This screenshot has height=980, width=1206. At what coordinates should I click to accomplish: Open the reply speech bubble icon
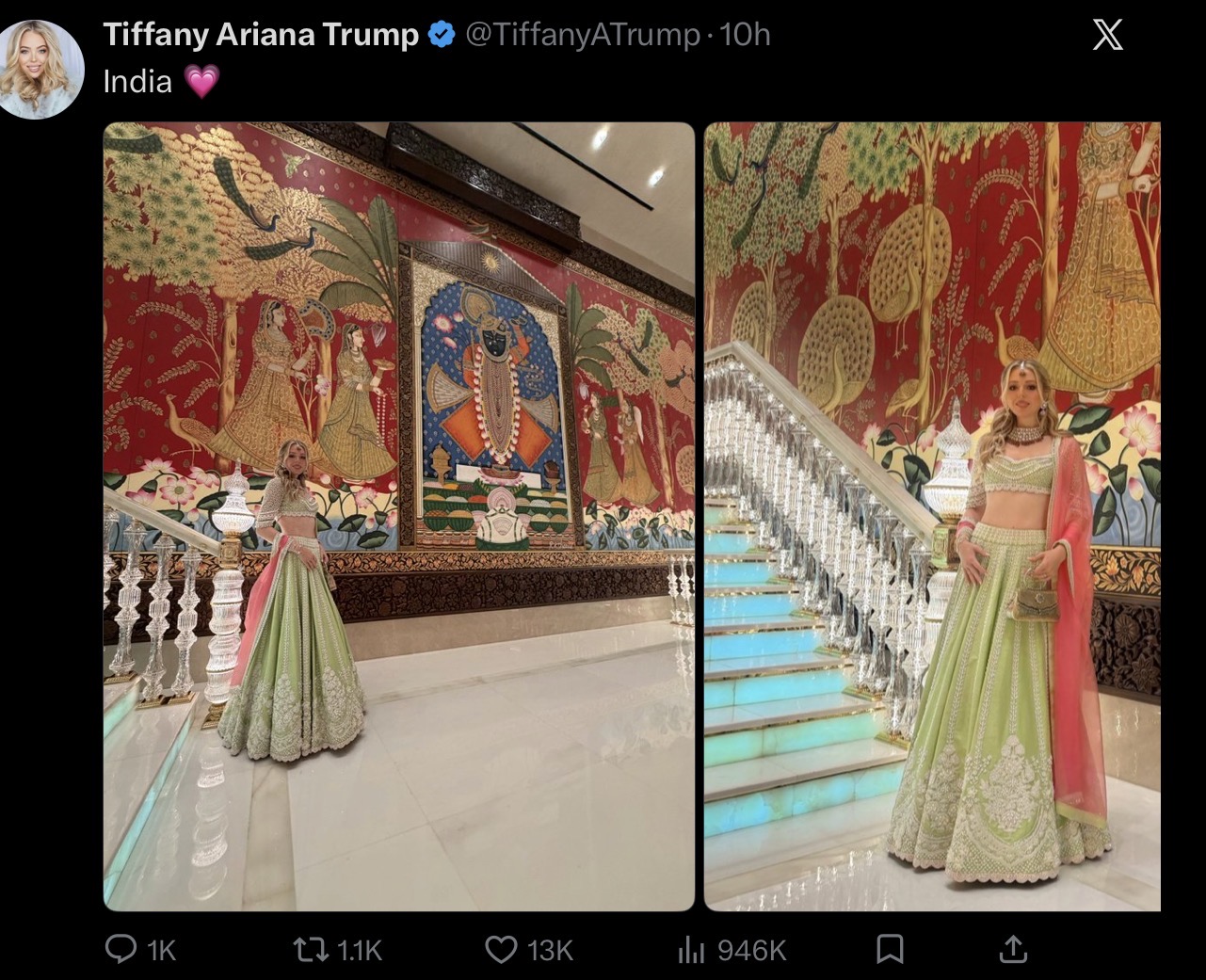click(x=121, y=949)
